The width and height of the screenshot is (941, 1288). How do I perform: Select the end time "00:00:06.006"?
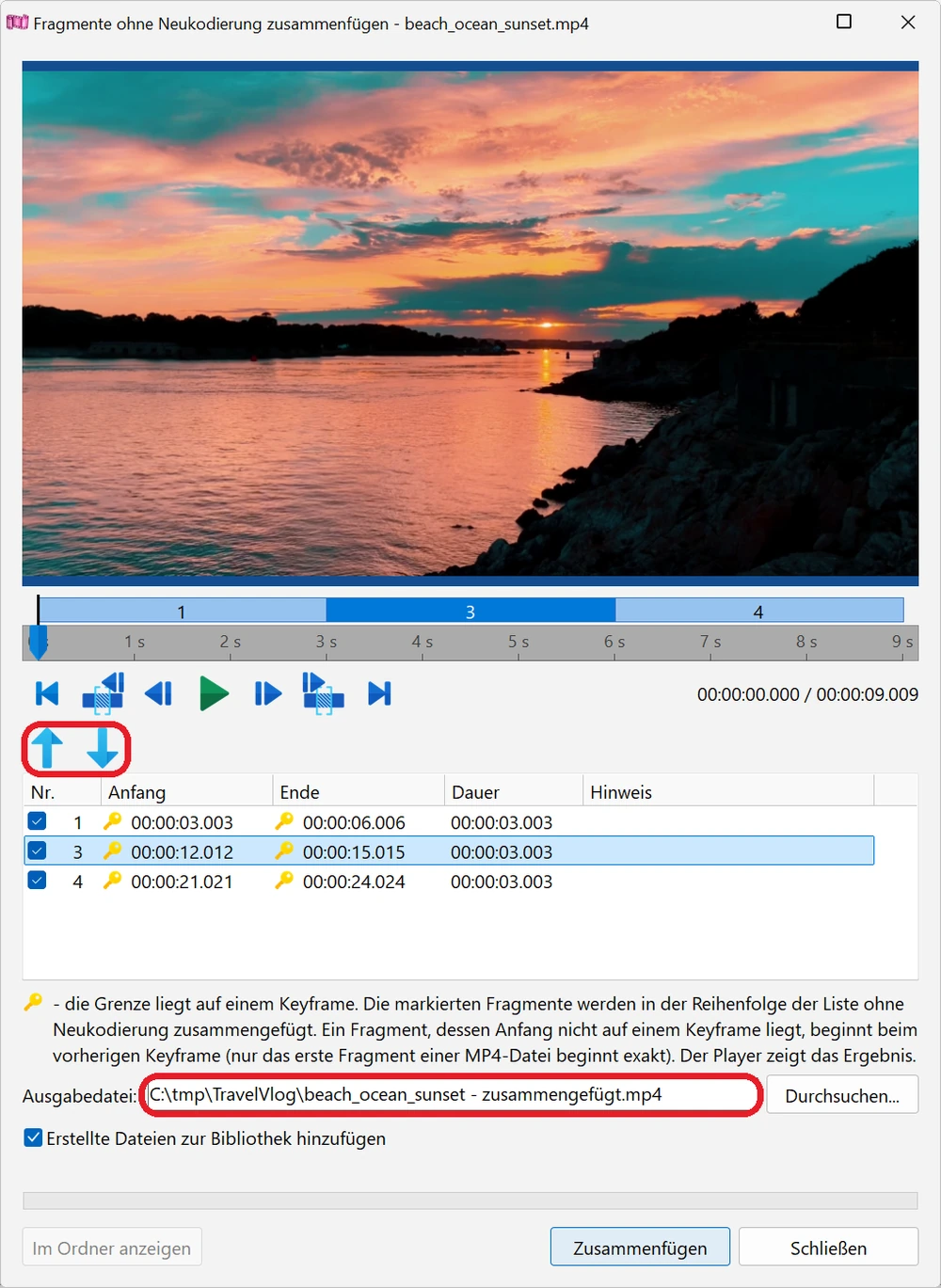[x=354, y=822]
